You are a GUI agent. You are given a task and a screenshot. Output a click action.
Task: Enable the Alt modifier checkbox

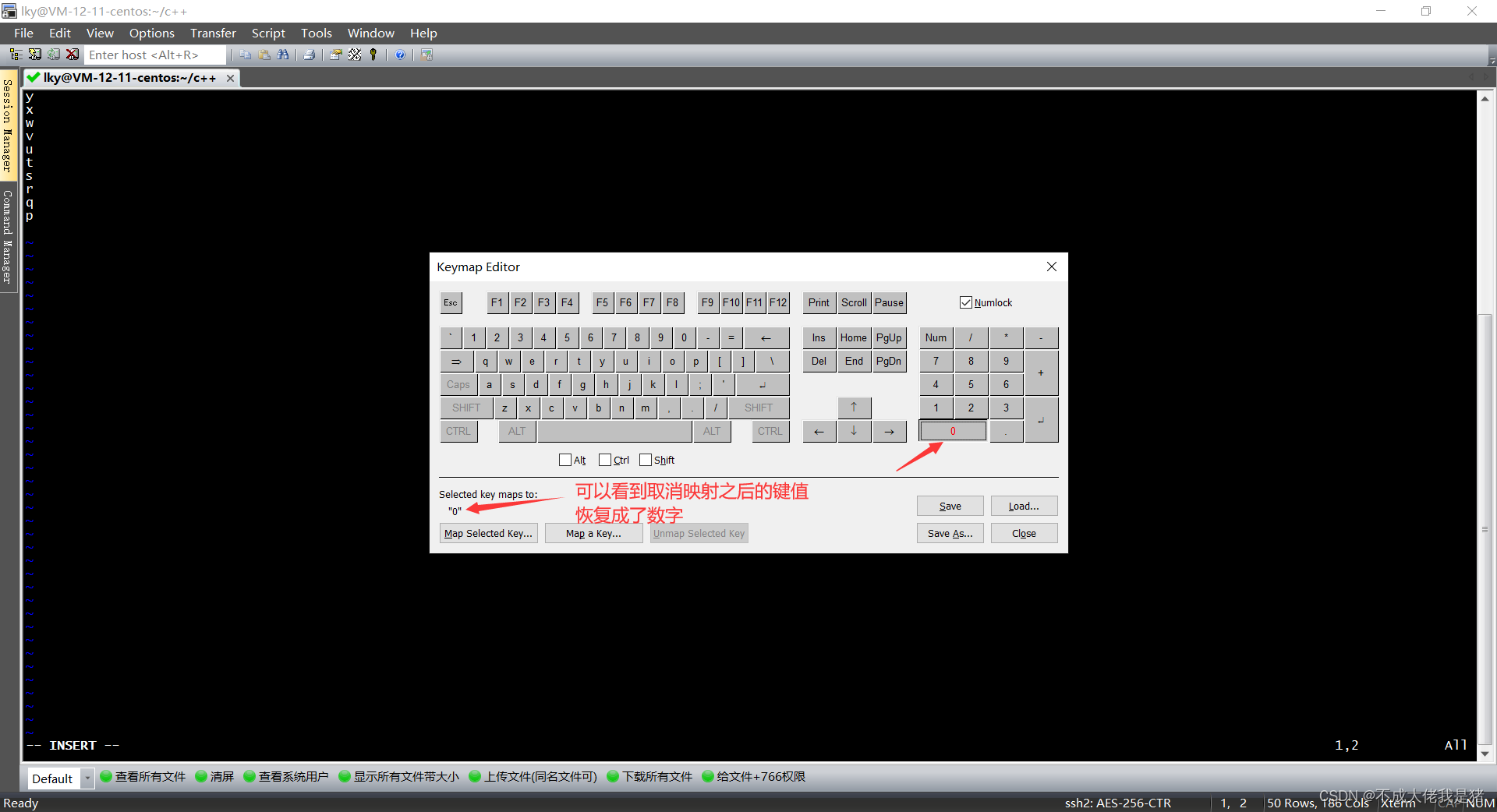572,460
